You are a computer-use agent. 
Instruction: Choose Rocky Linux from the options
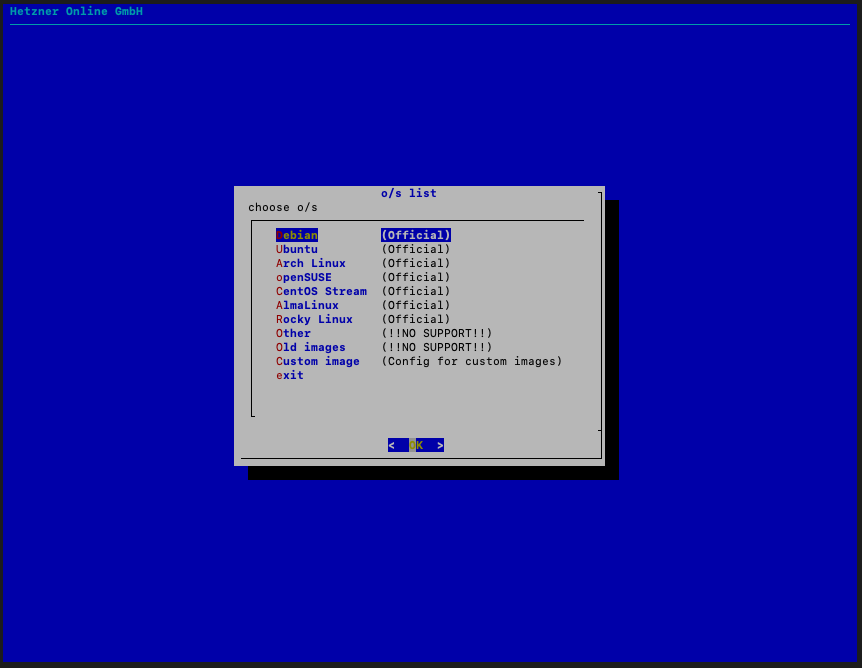(x=313, y=319)
